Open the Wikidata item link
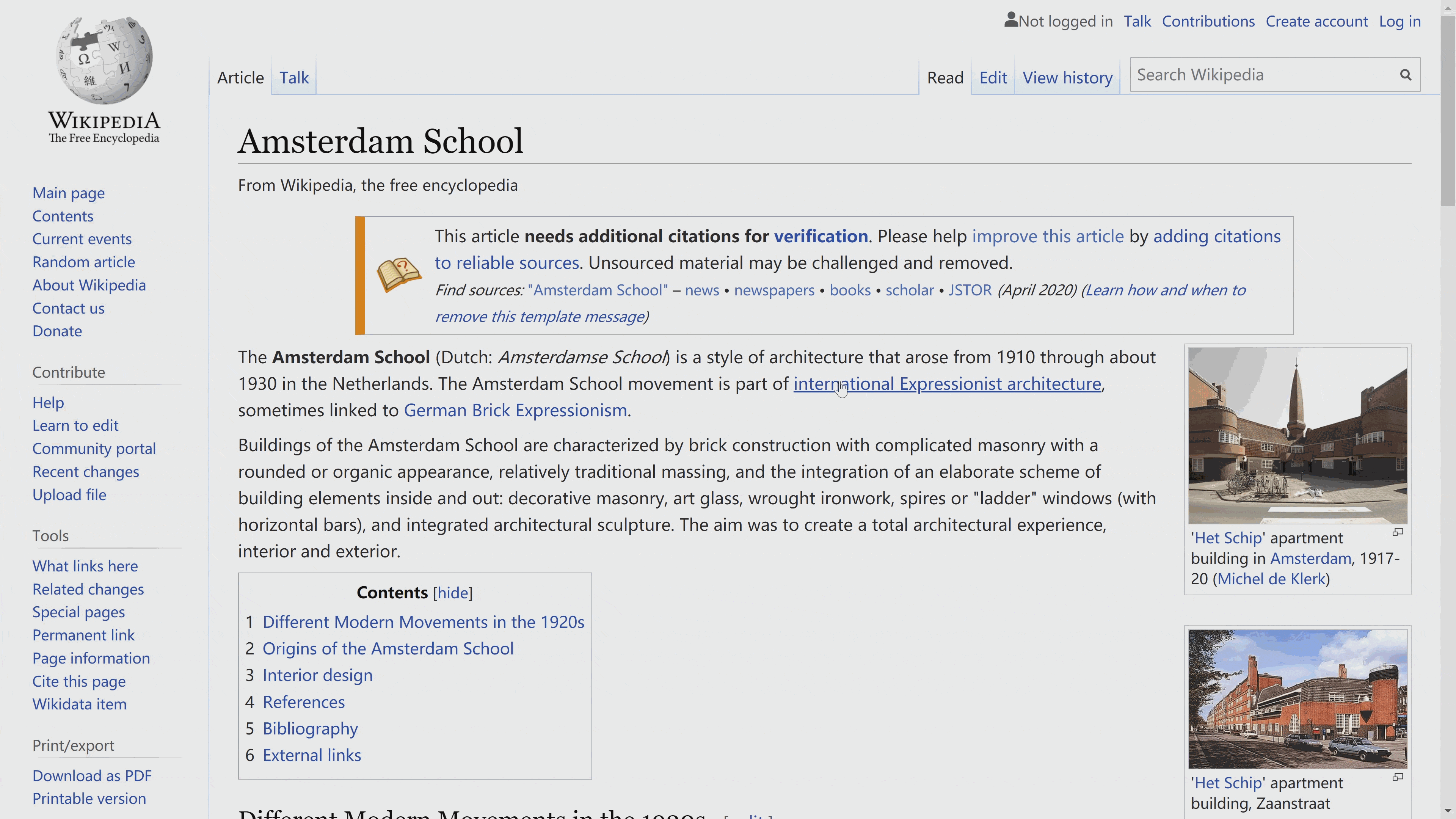Image resolution: width=1456 pixels, height=819 pixels. (79, 704)
